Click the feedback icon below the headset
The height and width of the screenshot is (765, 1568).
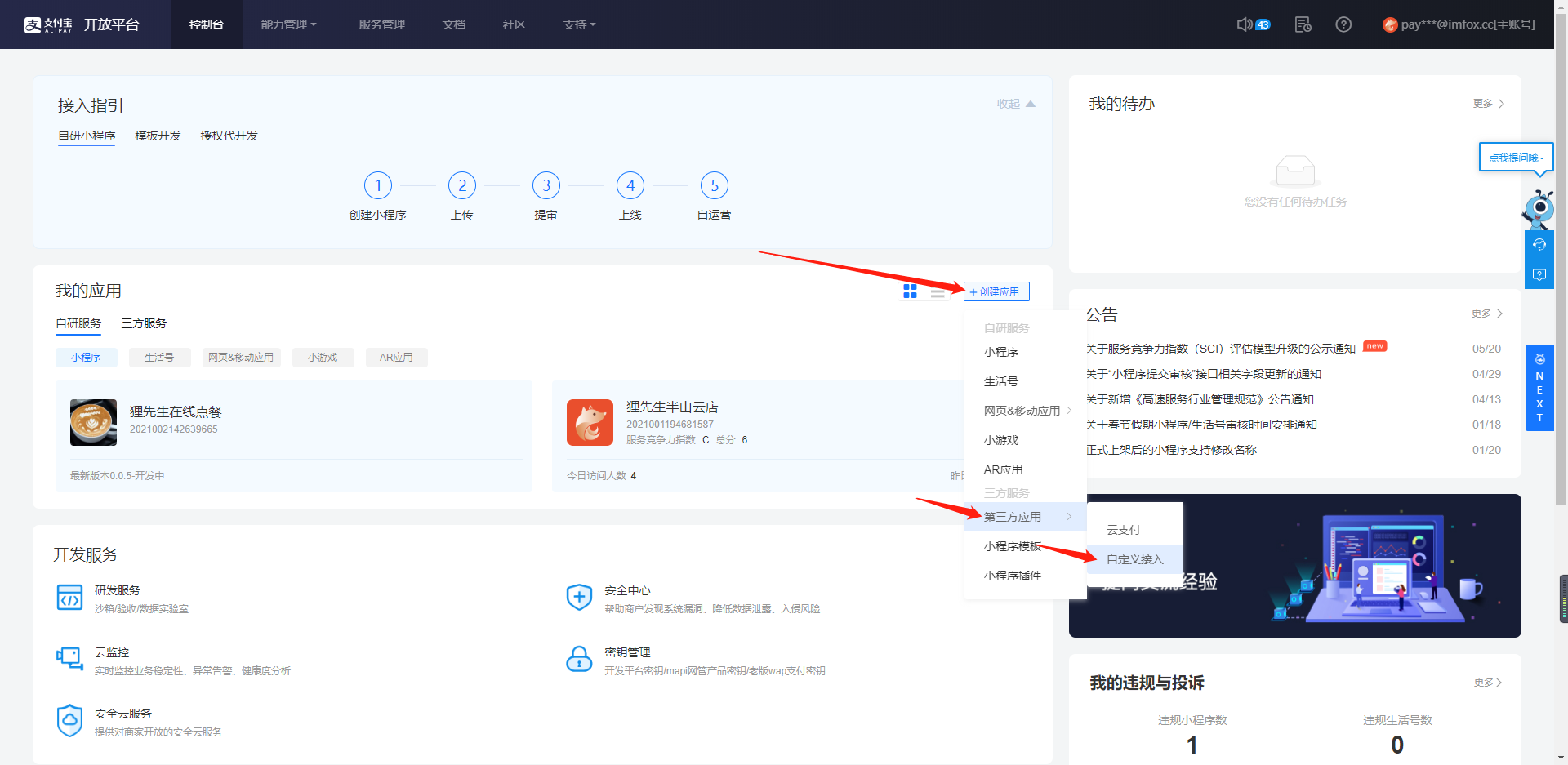(x=1539, y=274)
